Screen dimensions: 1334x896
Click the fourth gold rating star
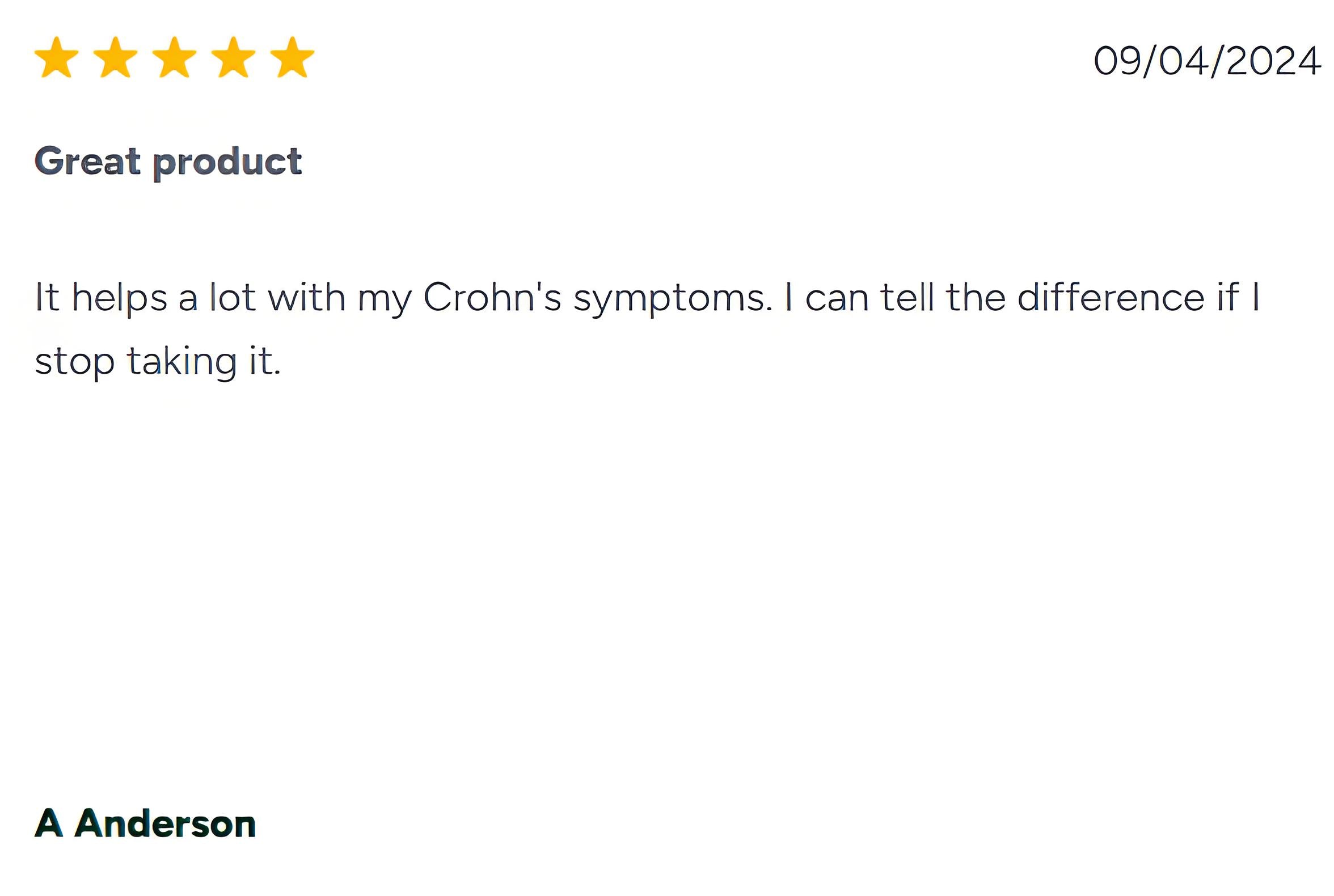click(233, 58)
